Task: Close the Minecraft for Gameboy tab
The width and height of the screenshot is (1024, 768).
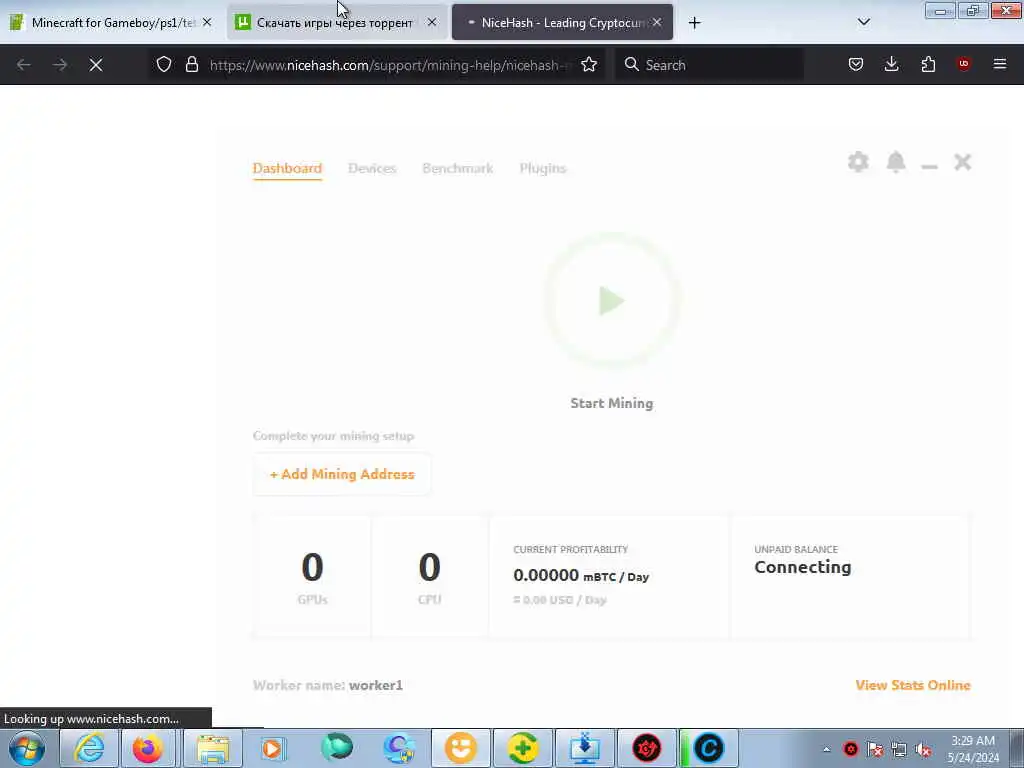Action: tap(207, 22)
